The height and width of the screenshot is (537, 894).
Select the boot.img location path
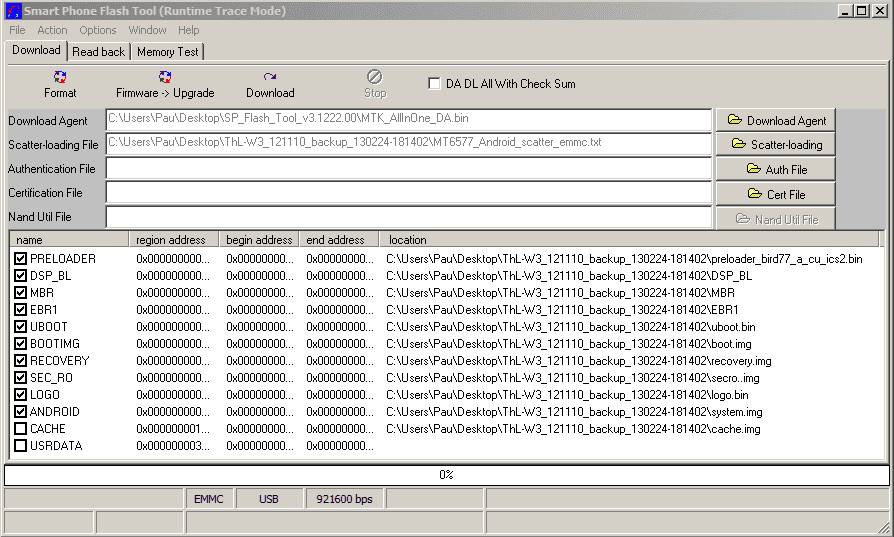tap(568, 344)
